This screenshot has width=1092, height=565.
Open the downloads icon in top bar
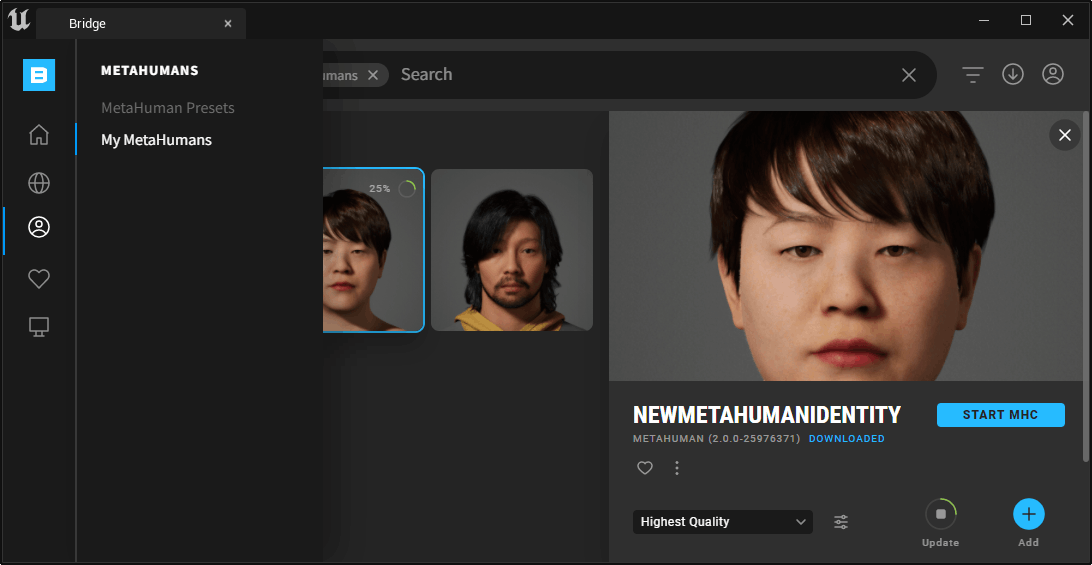click(x=1013, y=74)
